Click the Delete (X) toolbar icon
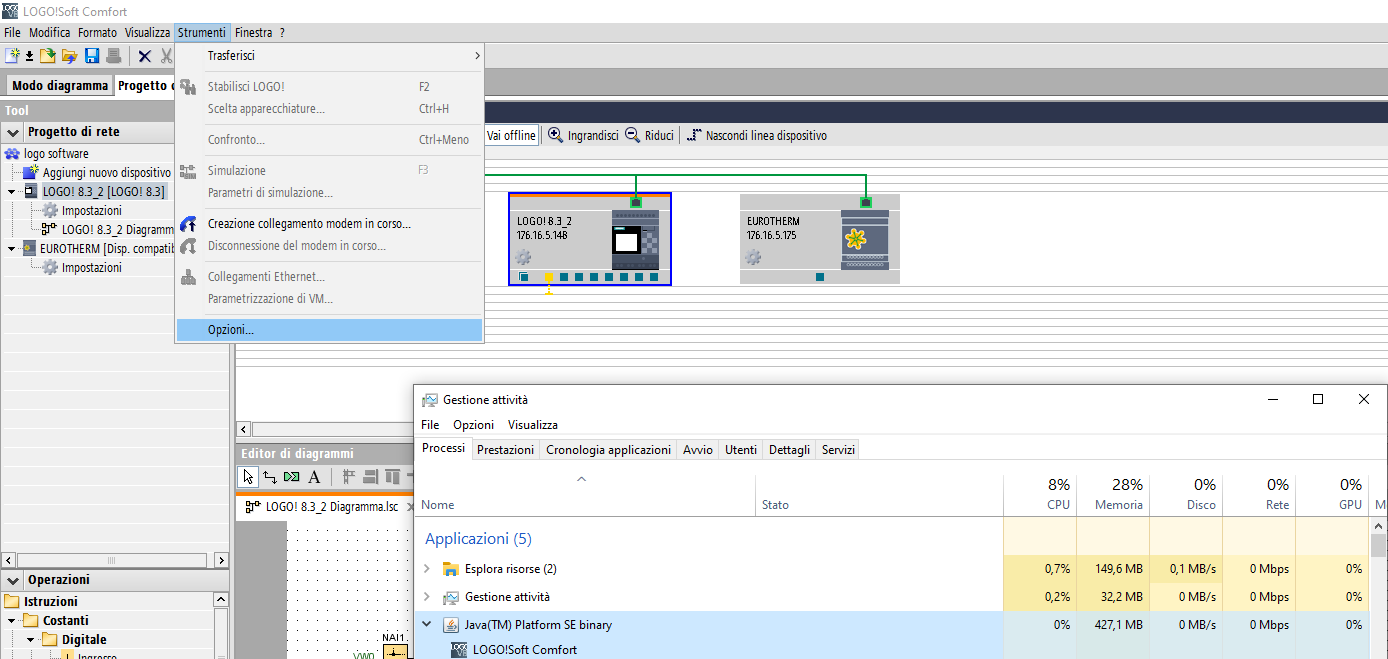Viewport: 1388px width, 659px height. coord(145,56)
